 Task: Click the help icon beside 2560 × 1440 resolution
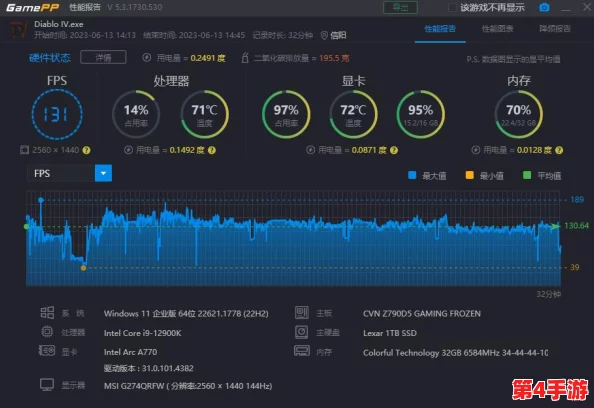click(86, 150)
